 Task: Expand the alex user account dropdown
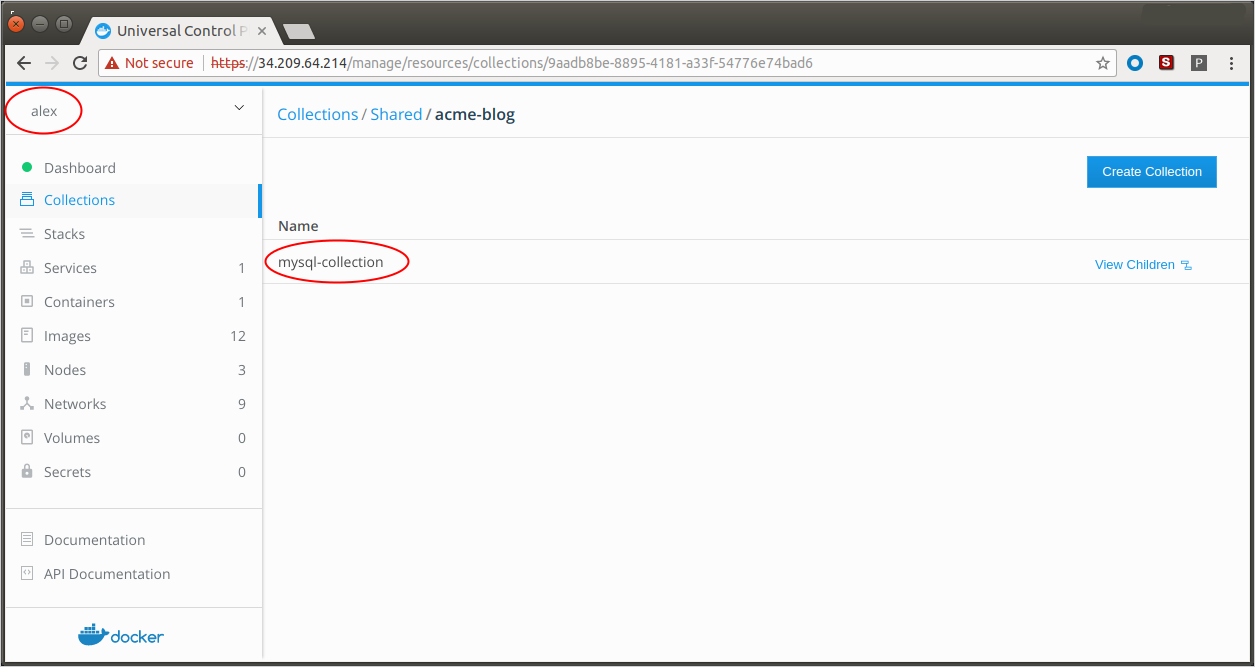pyautogui.click(x=238, y=108)
